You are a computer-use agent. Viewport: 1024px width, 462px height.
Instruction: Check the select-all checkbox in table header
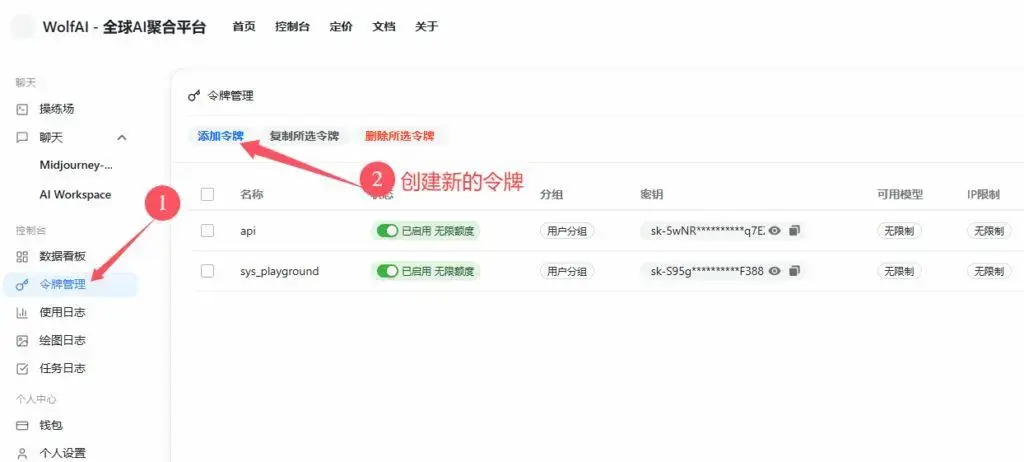pyautogui.click(x=208, y=194)
